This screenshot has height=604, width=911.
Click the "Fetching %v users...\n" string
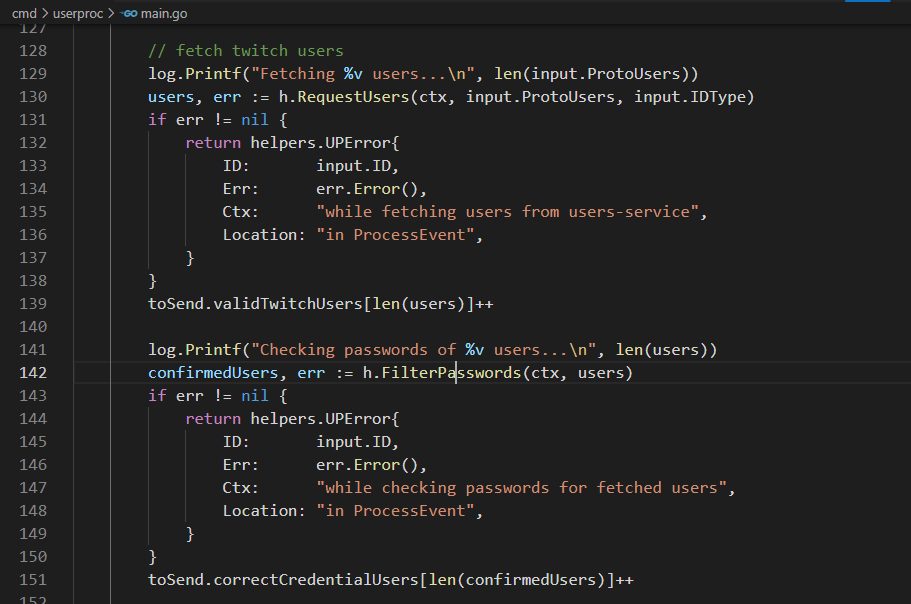pos(363,74)
